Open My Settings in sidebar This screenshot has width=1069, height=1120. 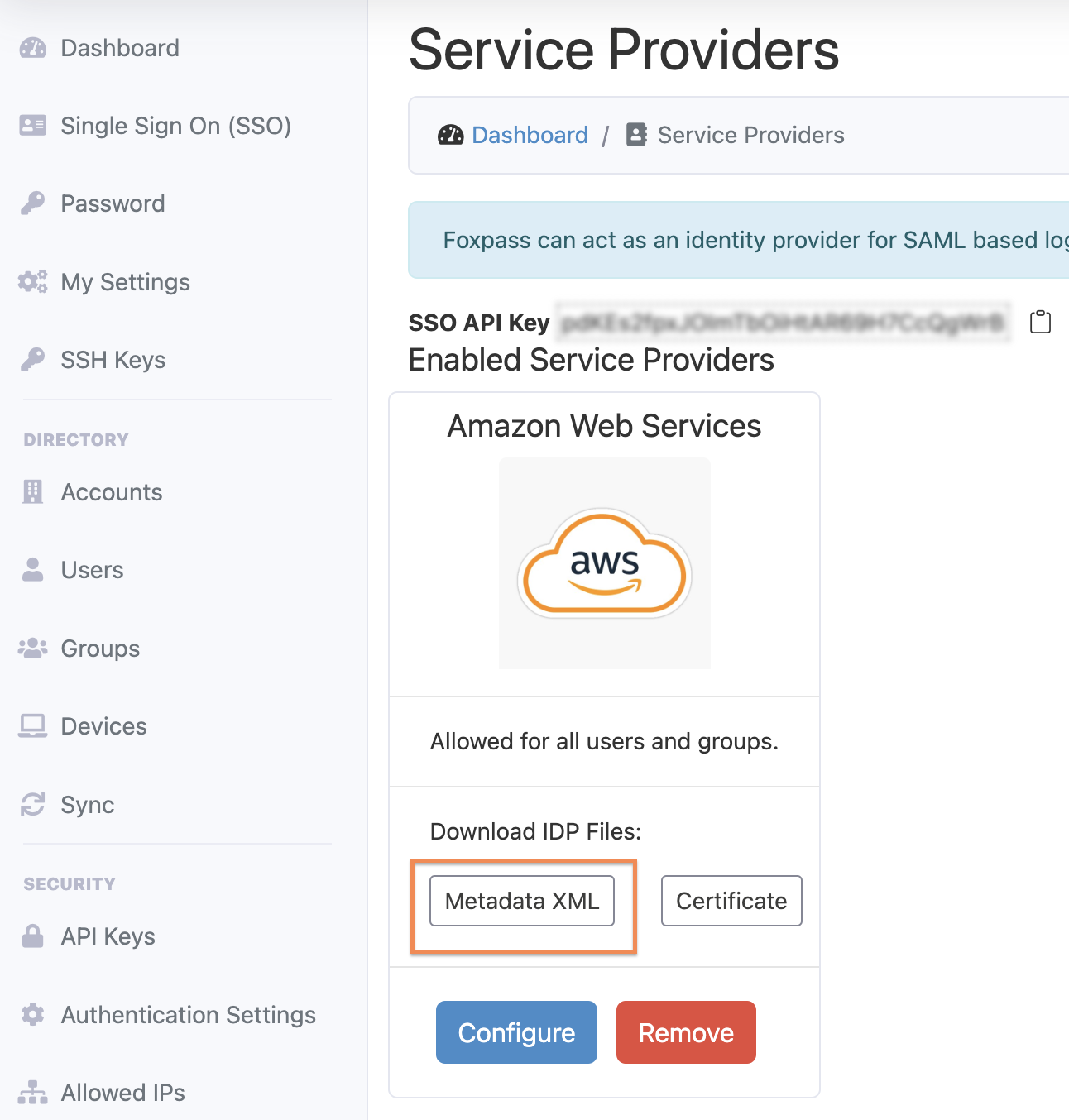(126, 282)
